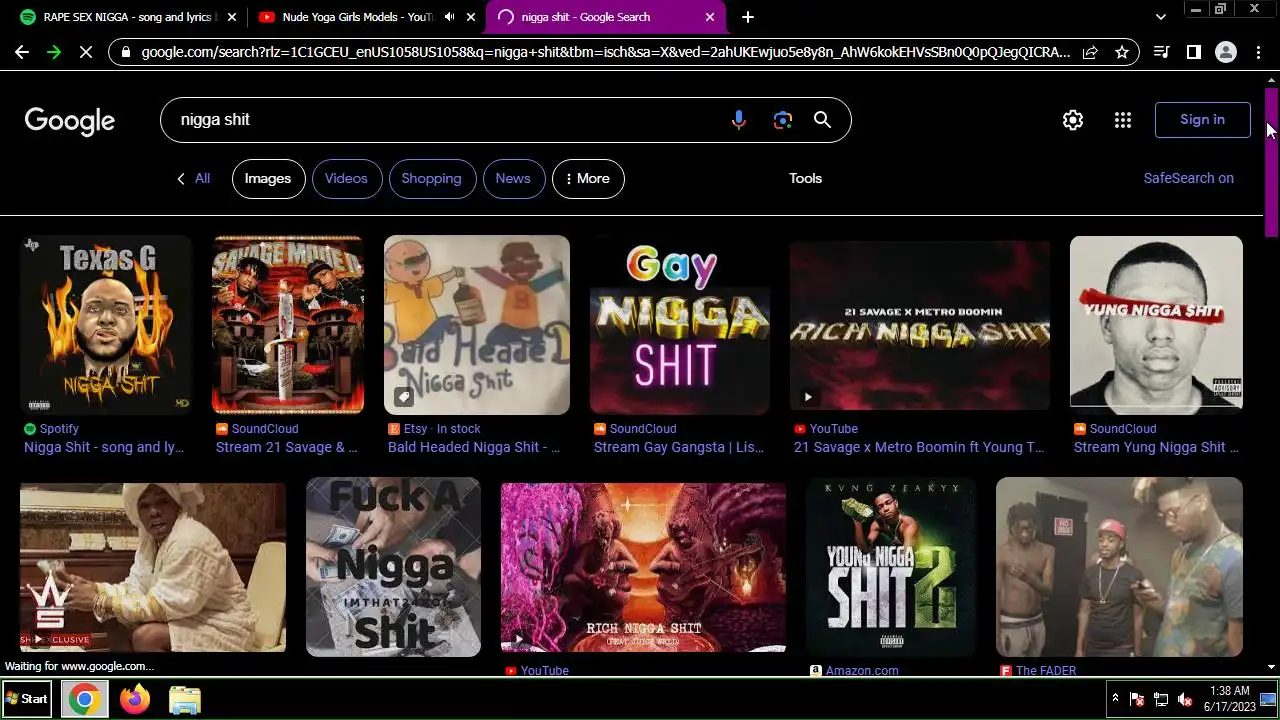The height and width of the screenshot is (720, 1280).
Task: Click the scrollbar up arrow
Action: click(1272, 79)
